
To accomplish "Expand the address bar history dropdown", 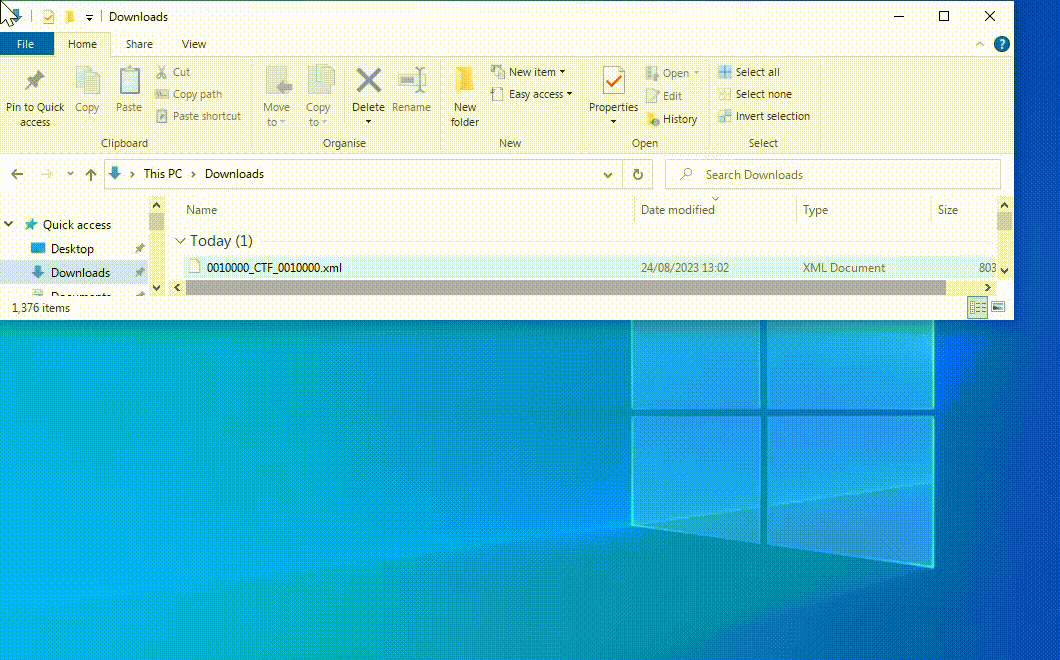I will 608,174.
